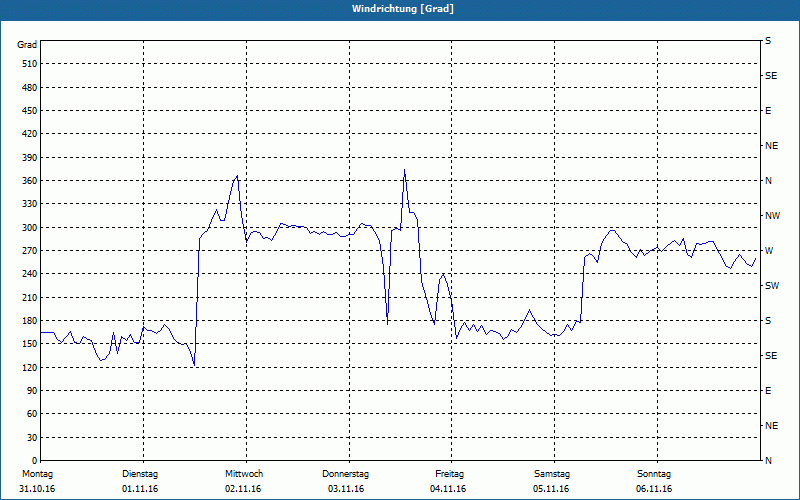Click the SW compass label on right axis
Image resolution: width=800 pixels, height=500 pixels.
click(x=772, y=286)
